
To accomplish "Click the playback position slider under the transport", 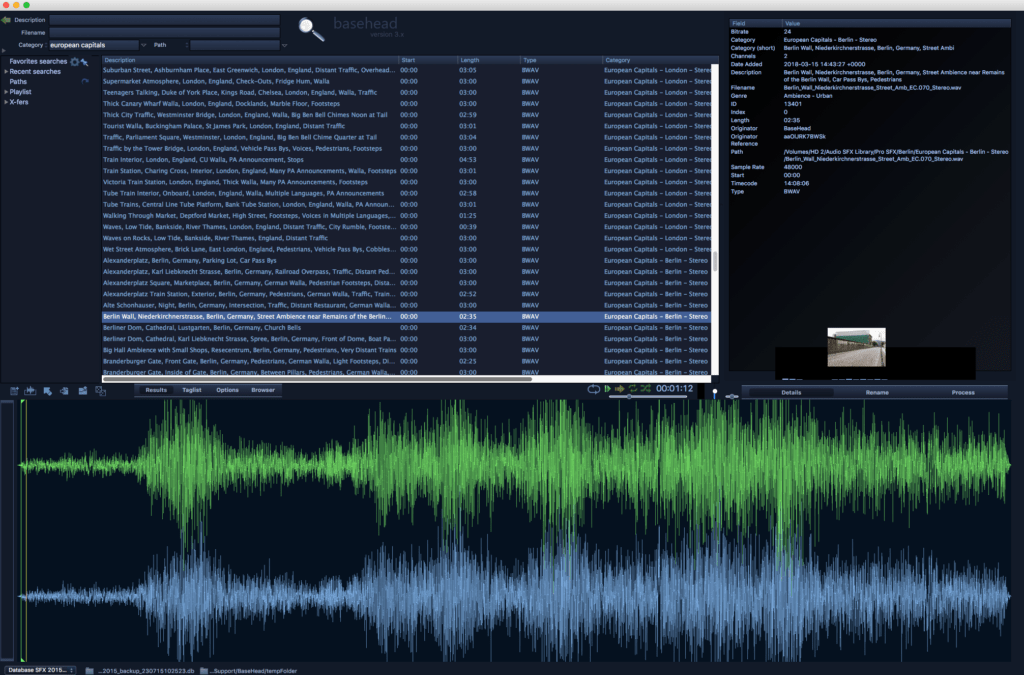I will click(x=628, y=397).
